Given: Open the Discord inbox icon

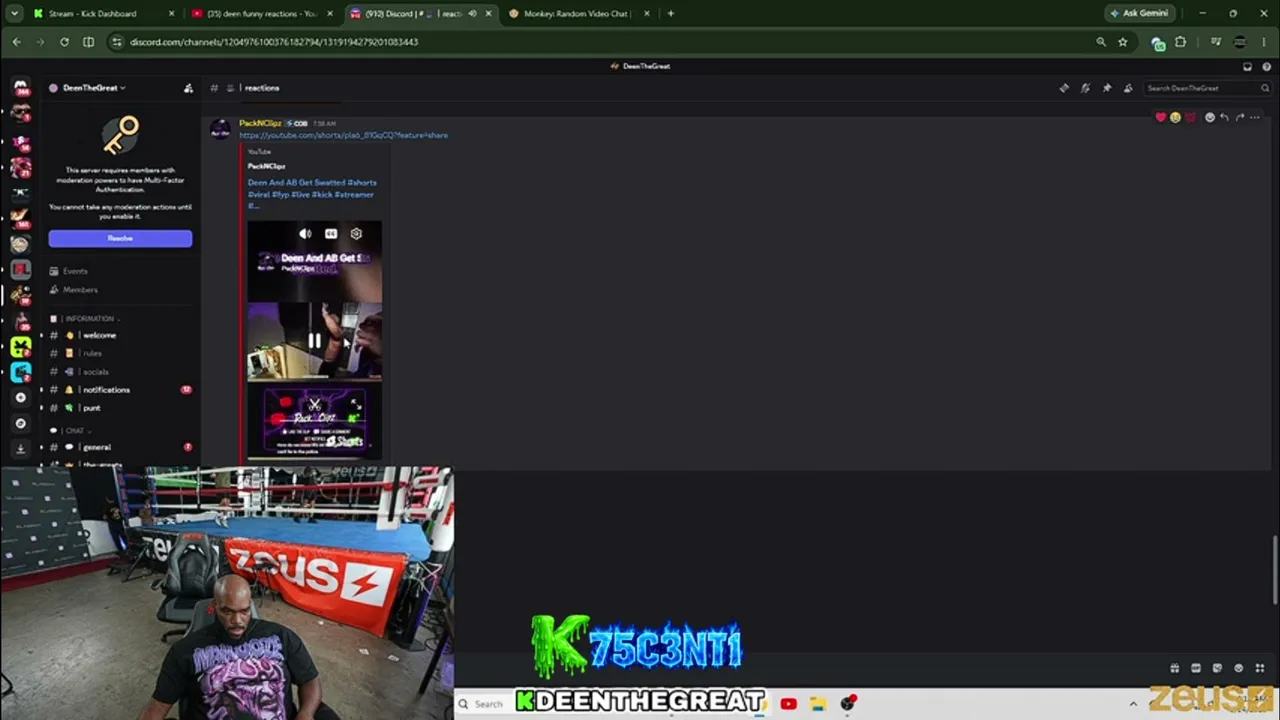Looking at the screenshot, I should [x=1247, y=66].
